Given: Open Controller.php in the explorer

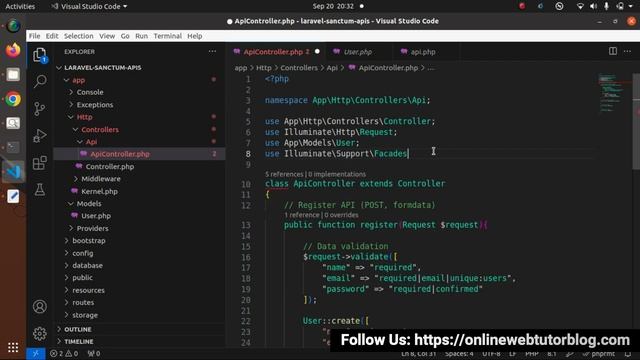Looking at the screenshot, I should (109, 167).
